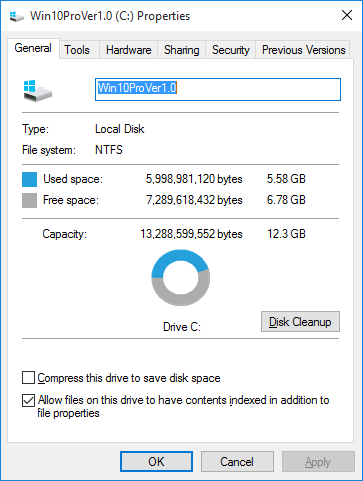Viewport: 363px width, 481px height.
Task: Click the Drive C: label under chart
Action: 182,327
